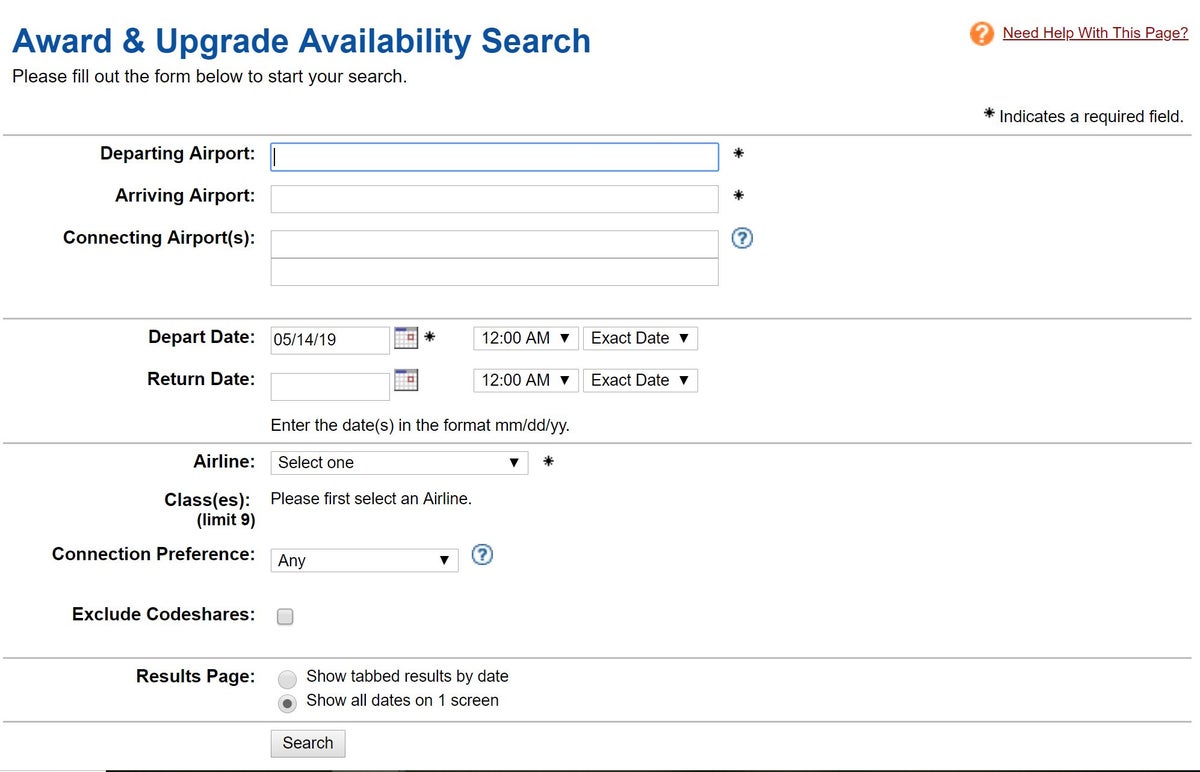The image size is (1200, 772).
Task: Click the Connecting Airport(s) help icon
Action: tap(741, 238)
